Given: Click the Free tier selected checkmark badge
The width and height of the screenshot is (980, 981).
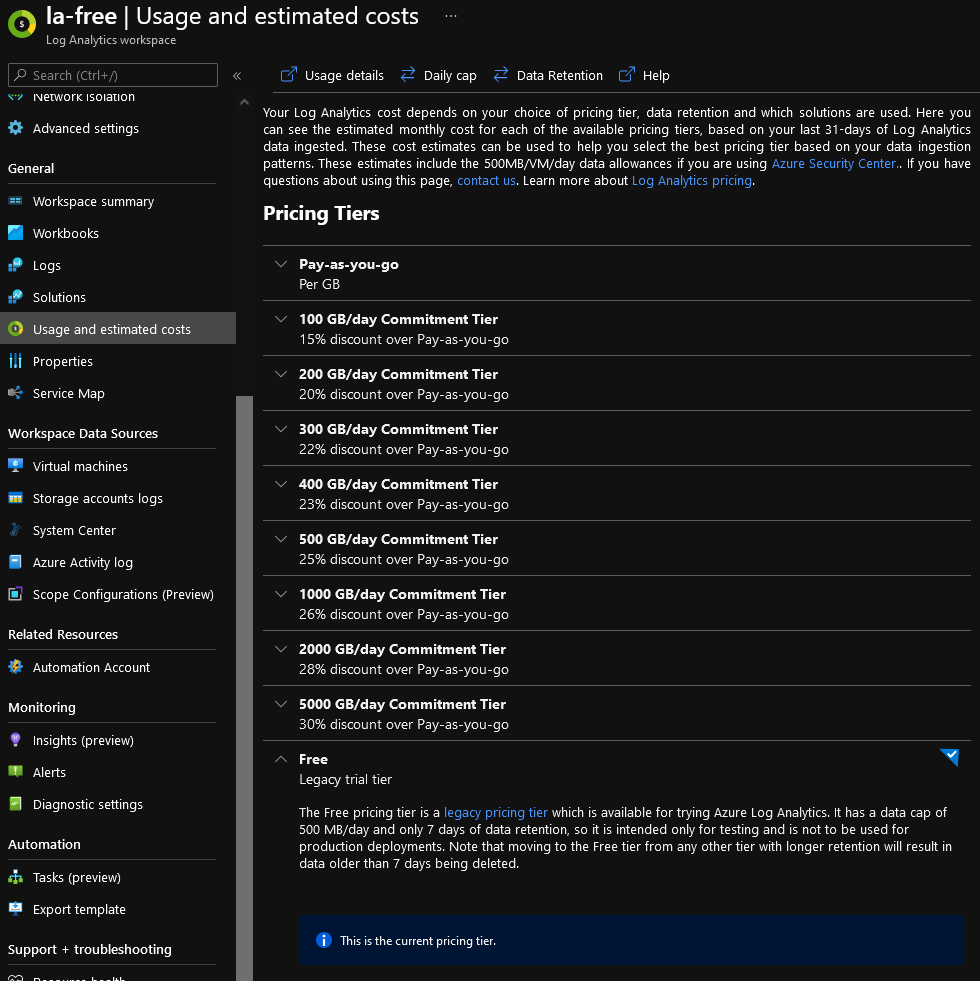Looking at the screenshot, I should (950, 756).
